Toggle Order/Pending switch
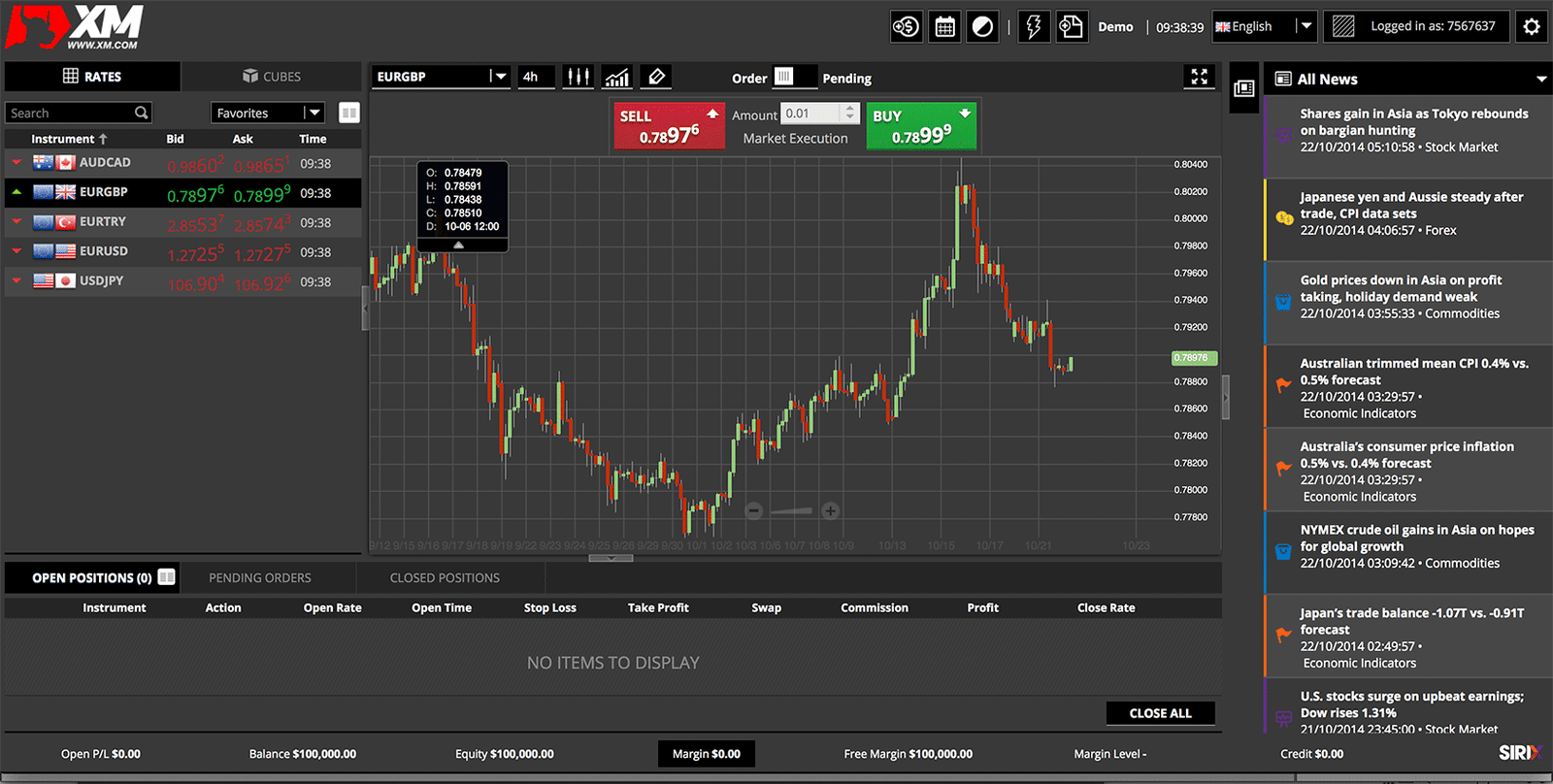The height and width of the screenshot is (784, 1553). 785,77
